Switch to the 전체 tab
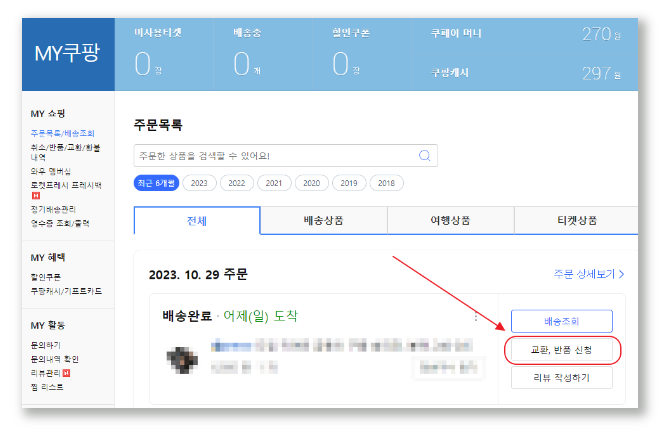 [x=197, y=221]
